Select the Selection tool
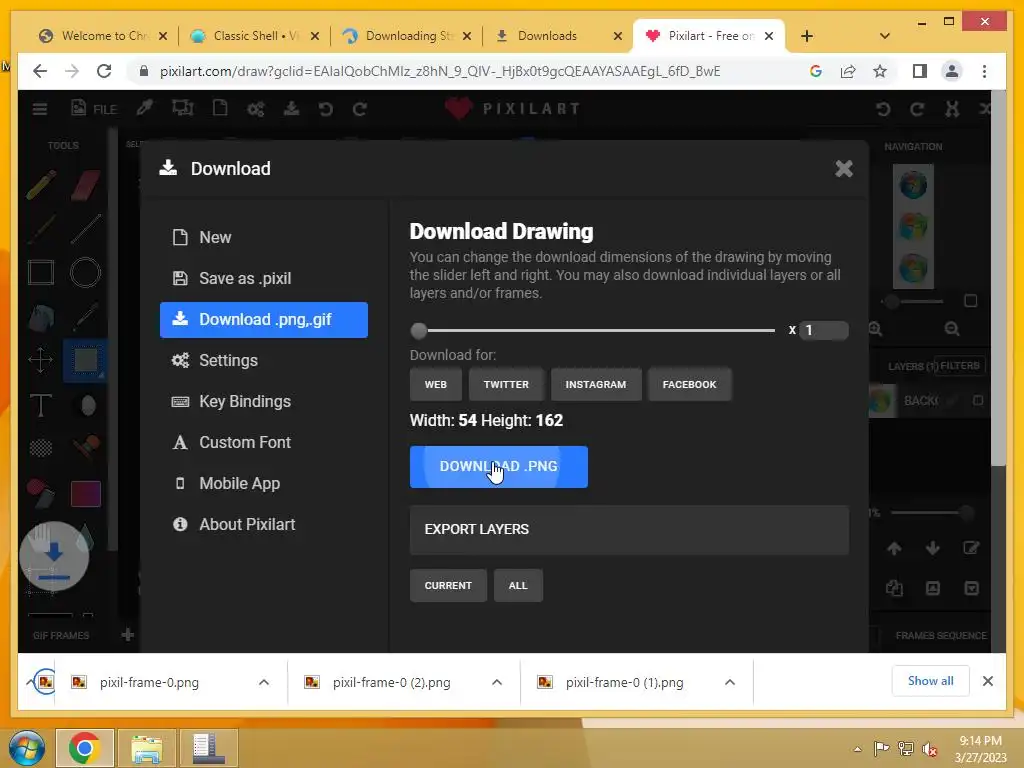The image size is (1024, 768). pyautogui.click(x=86, y=360)
